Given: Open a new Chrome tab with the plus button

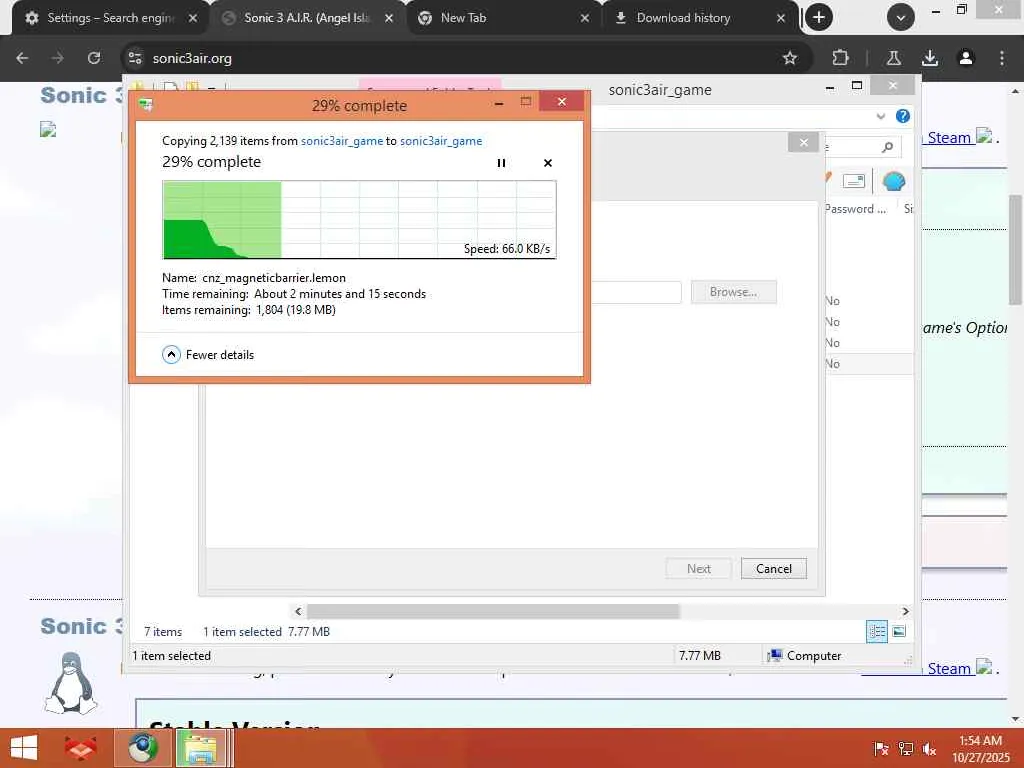Looking at the screenshot, I should click(818, 18).
